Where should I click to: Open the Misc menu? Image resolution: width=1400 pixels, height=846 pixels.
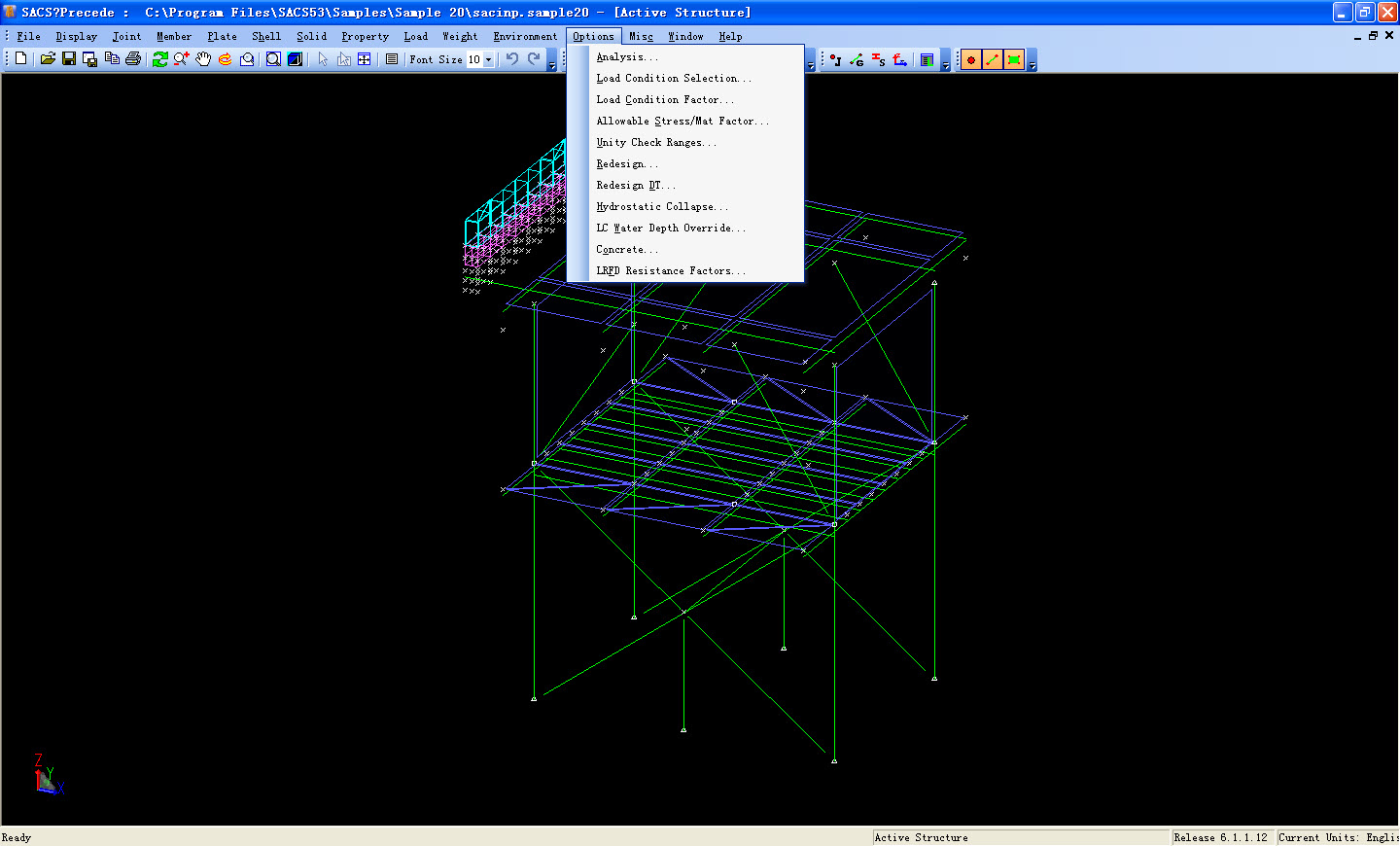641,36
